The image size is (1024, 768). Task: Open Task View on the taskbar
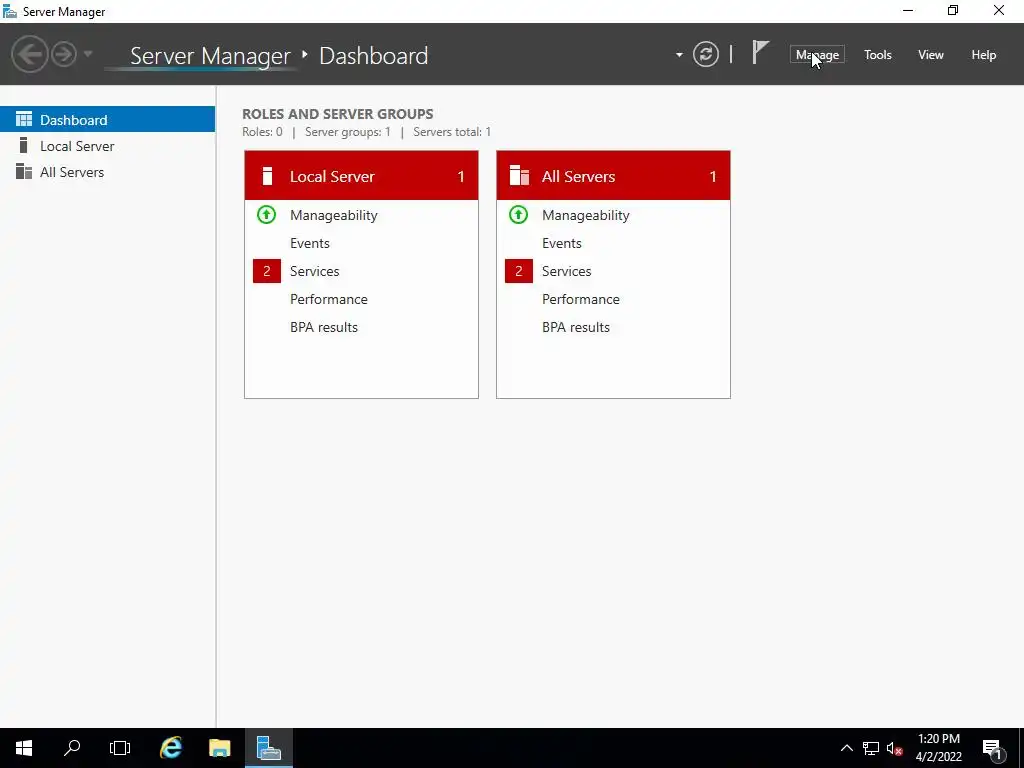pos(120,748)
